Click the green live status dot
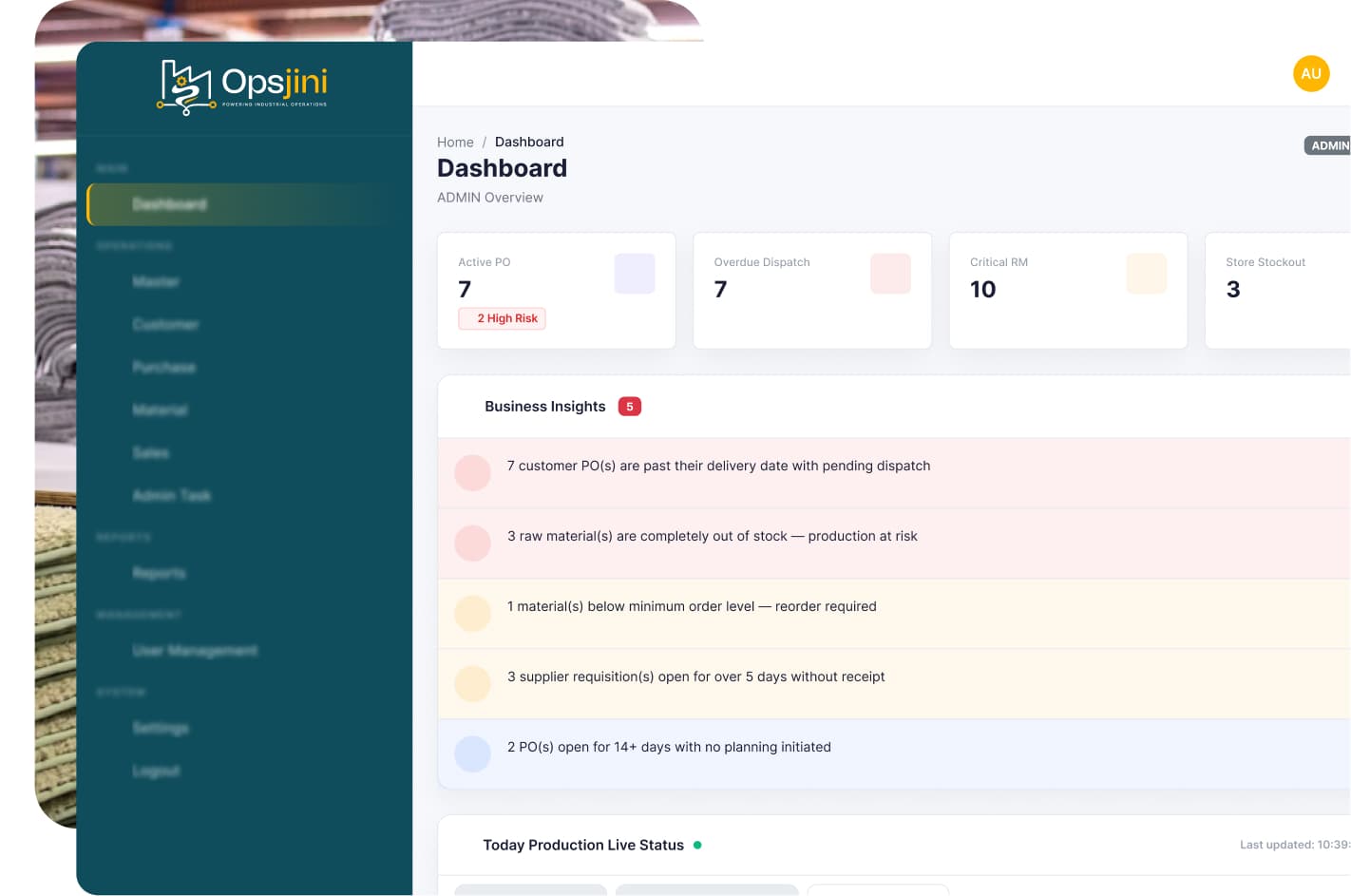 click(697, 845)
